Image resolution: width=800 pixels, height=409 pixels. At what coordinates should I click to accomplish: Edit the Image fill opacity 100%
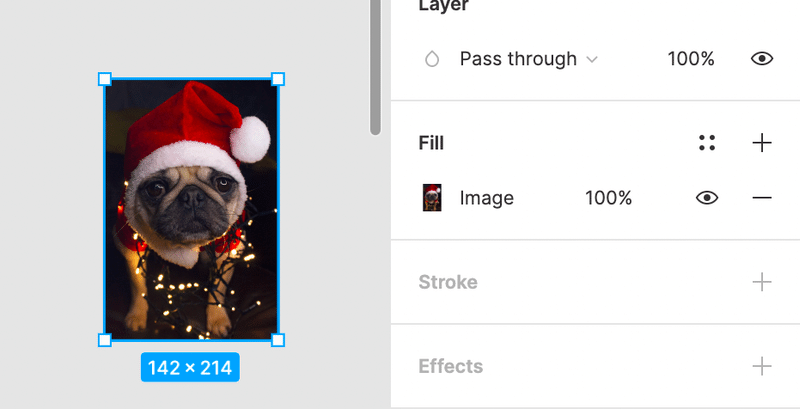(x=608, y=198)
